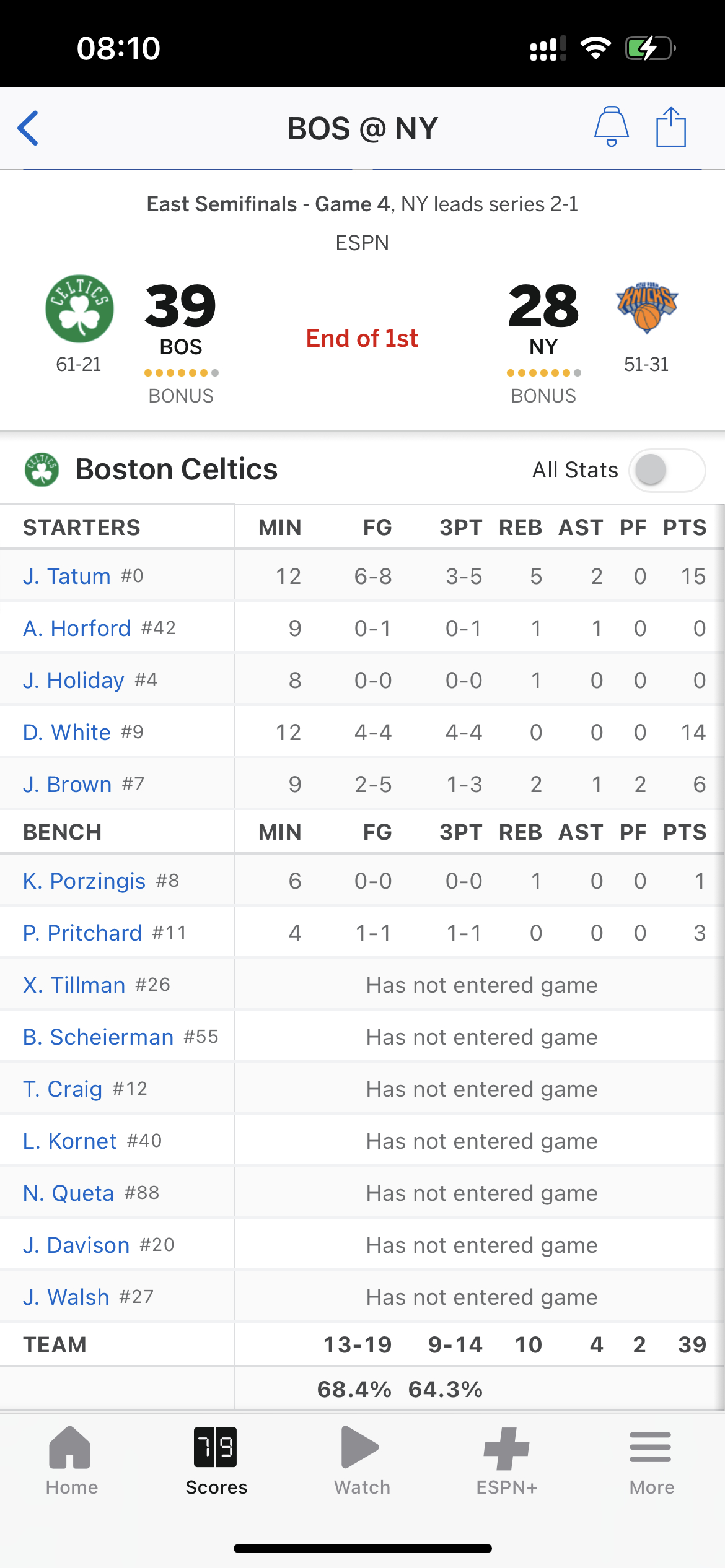Tap the End of 1st game status
Viewport: 725px width, 1568px height.
(362, 339)
